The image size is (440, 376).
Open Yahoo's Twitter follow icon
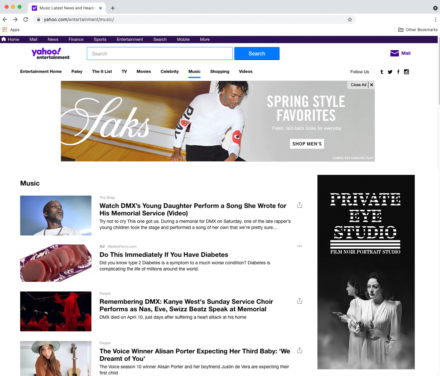click(390, 72)
